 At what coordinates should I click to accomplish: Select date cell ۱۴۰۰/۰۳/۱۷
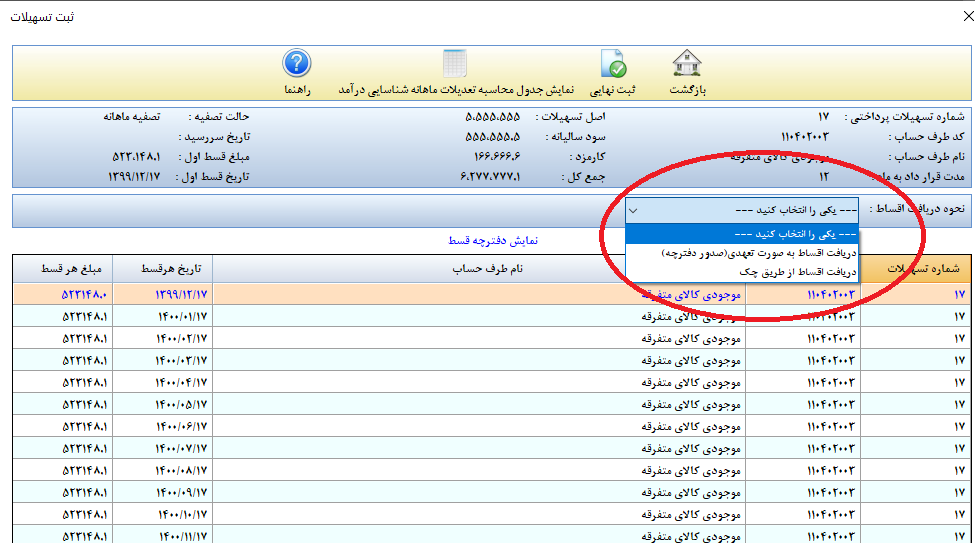(x=163, y=361)
